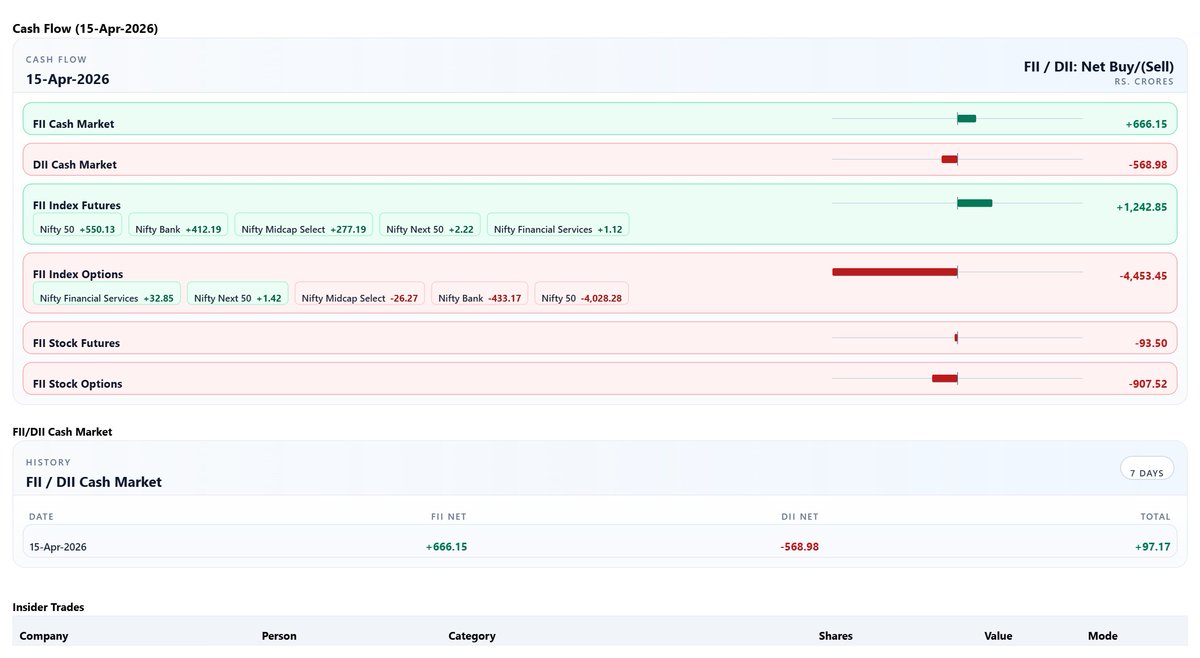Click the FII Index Futures heading
This screenshot has width=1200, height=658.
(77, 205)
